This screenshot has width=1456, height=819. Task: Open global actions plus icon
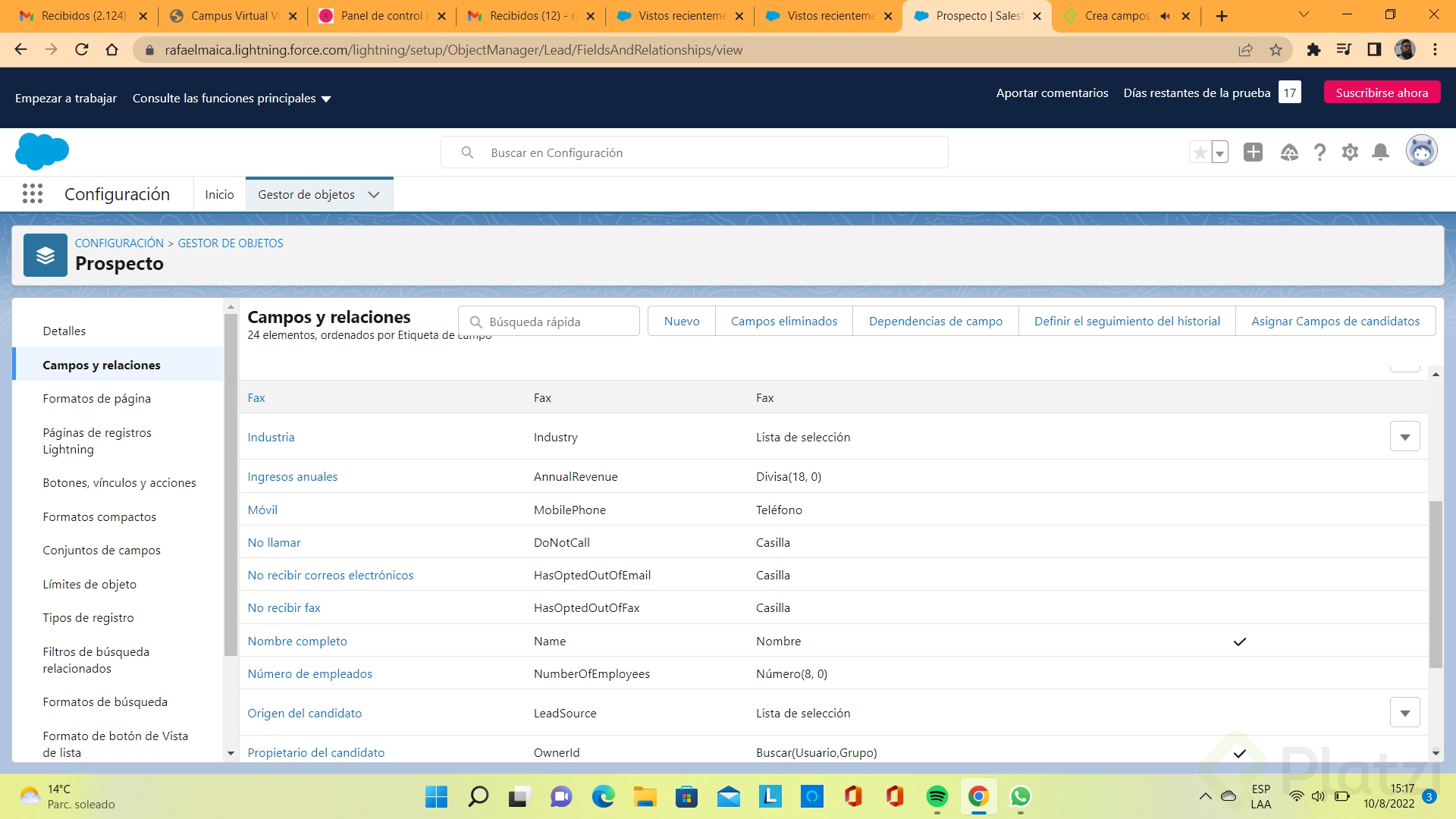click(1253, 152)
